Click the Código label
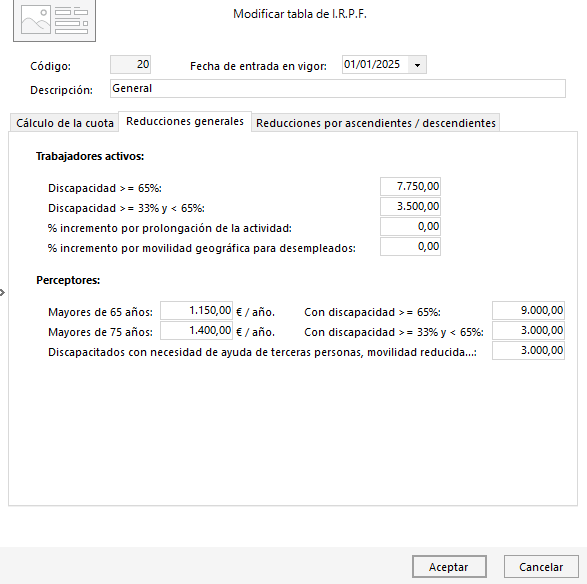This screenshot has width=587, height=584. pyautogui.click(x=51, y=66)
